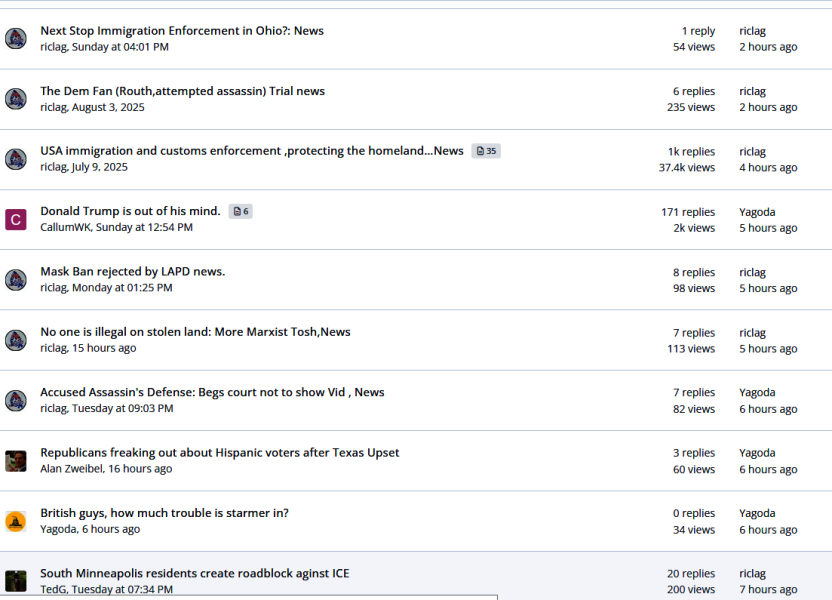Open 'Next Stop Immigration Enforcement in Ohio' thread
Viewport: 832px width, 600px height.
point(182,31)
